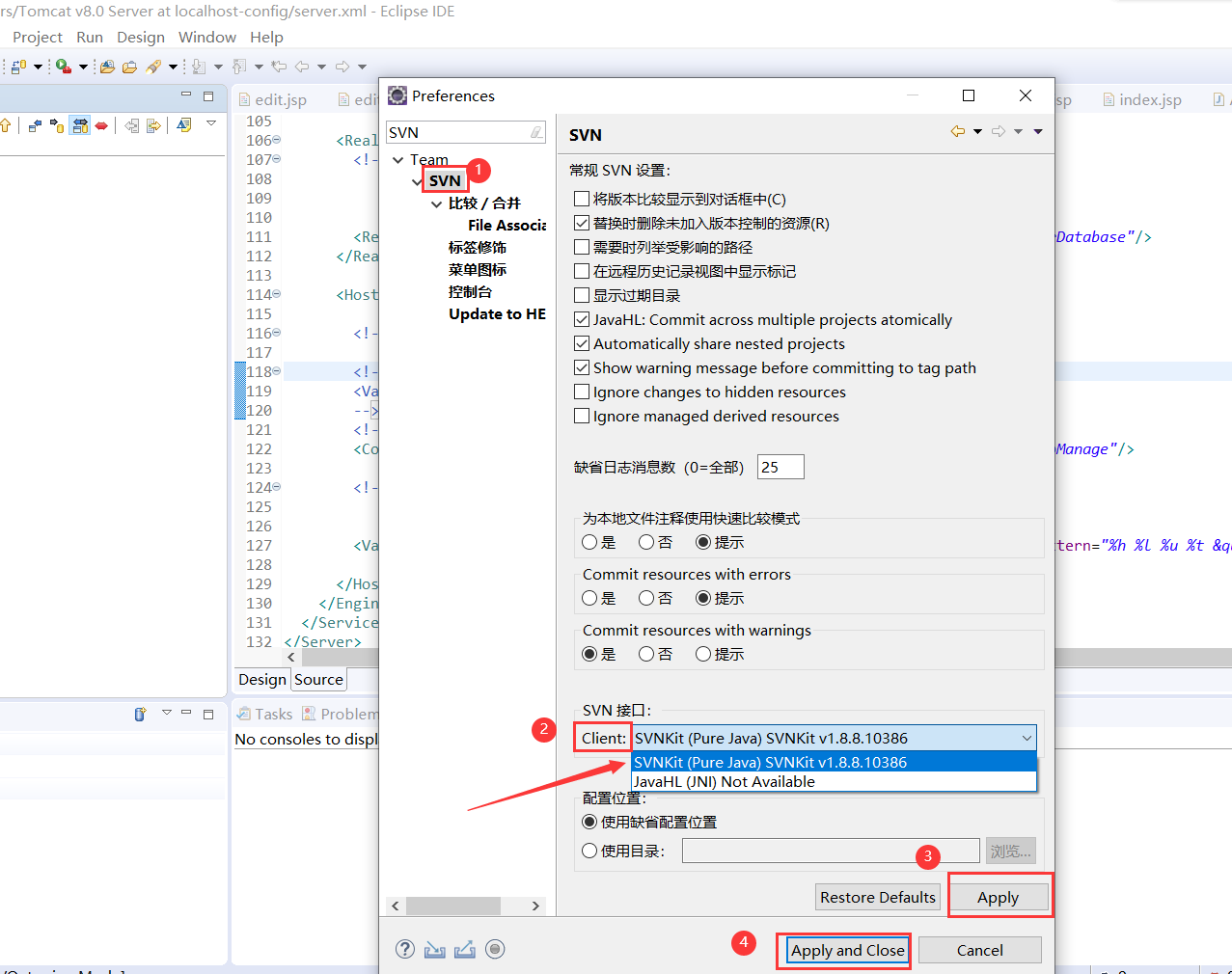The image size is (1232, 974).
Task: Toggle JavaHL commit atomically checkbox
Action: pyautogui.click(x=582, y=319)
